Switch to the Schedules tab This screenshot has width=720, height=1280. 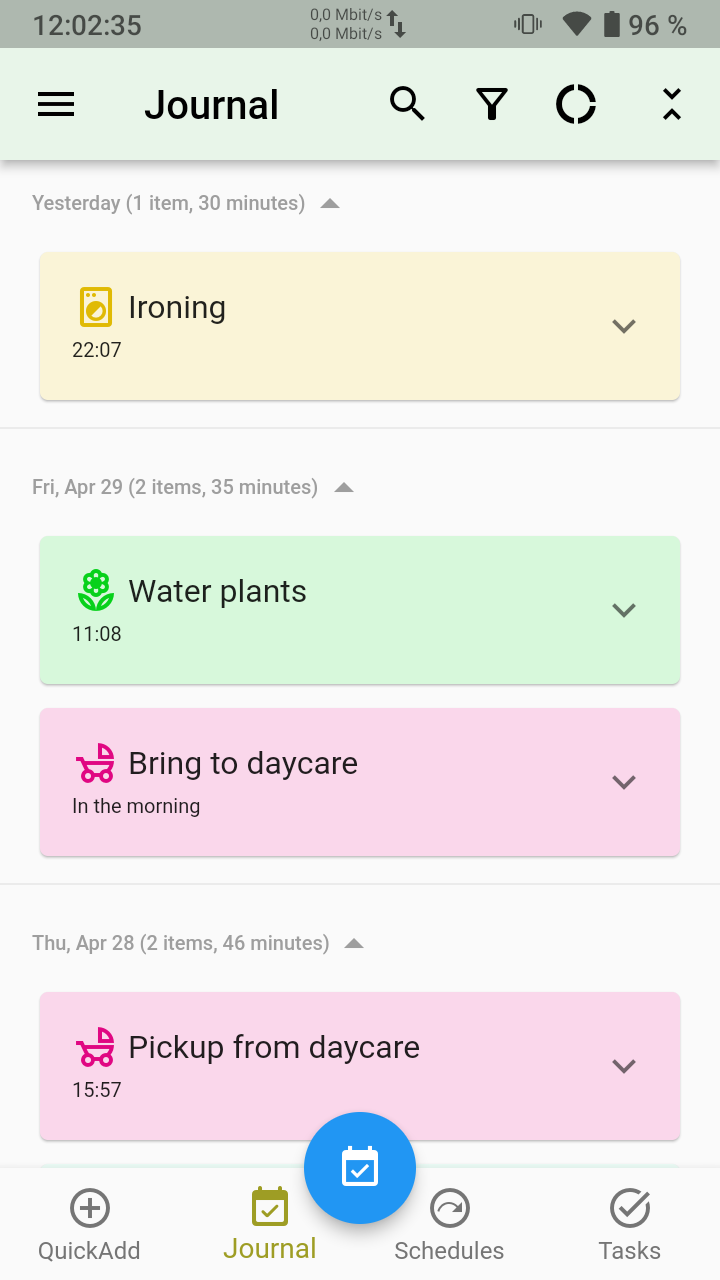(x=449, y=1225)
